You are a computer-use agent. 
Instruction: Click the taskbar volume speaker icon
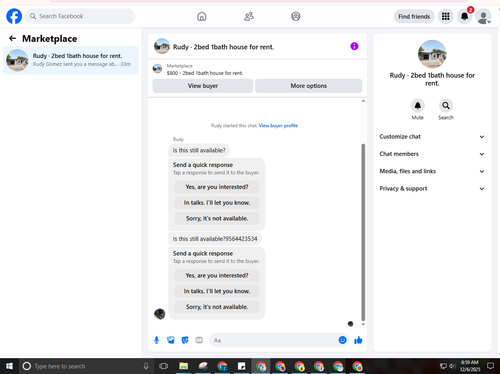point(452,366)
